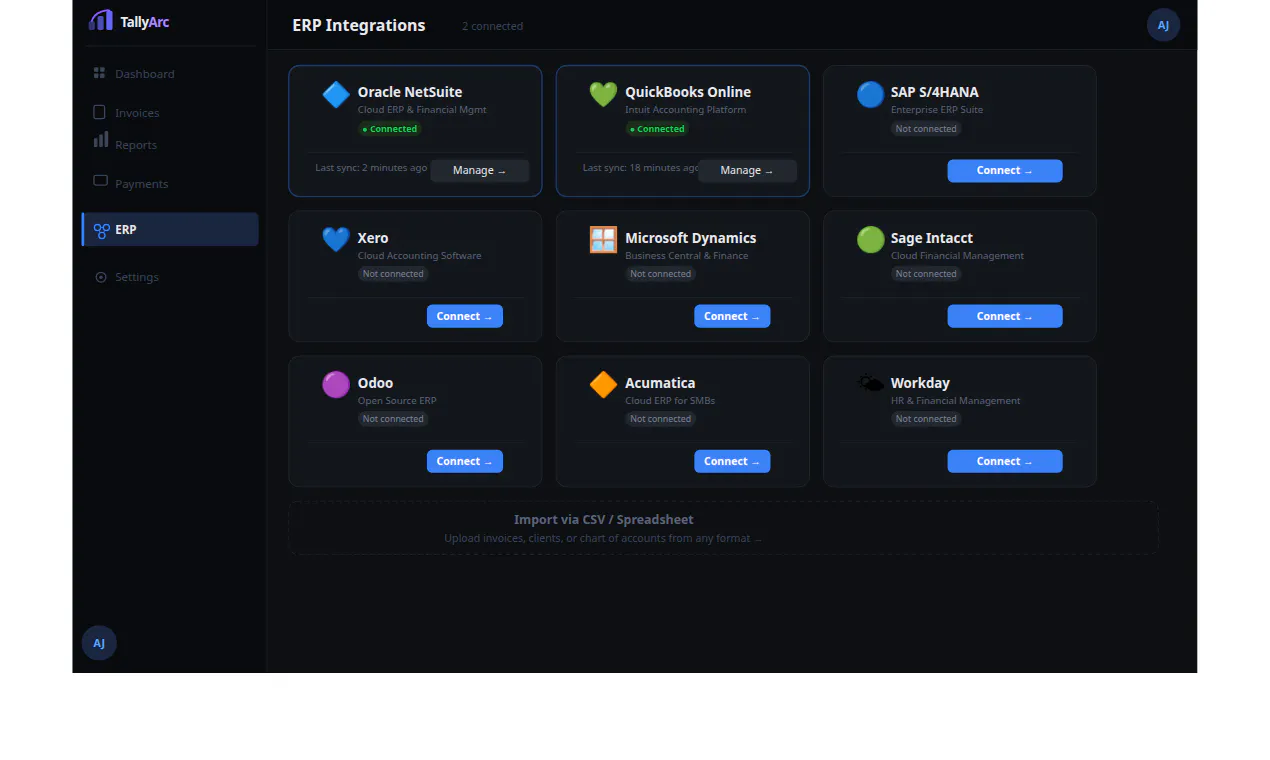Click the Microsoft Dynamics window icon
1270x760 pixels.
point(603,240)
